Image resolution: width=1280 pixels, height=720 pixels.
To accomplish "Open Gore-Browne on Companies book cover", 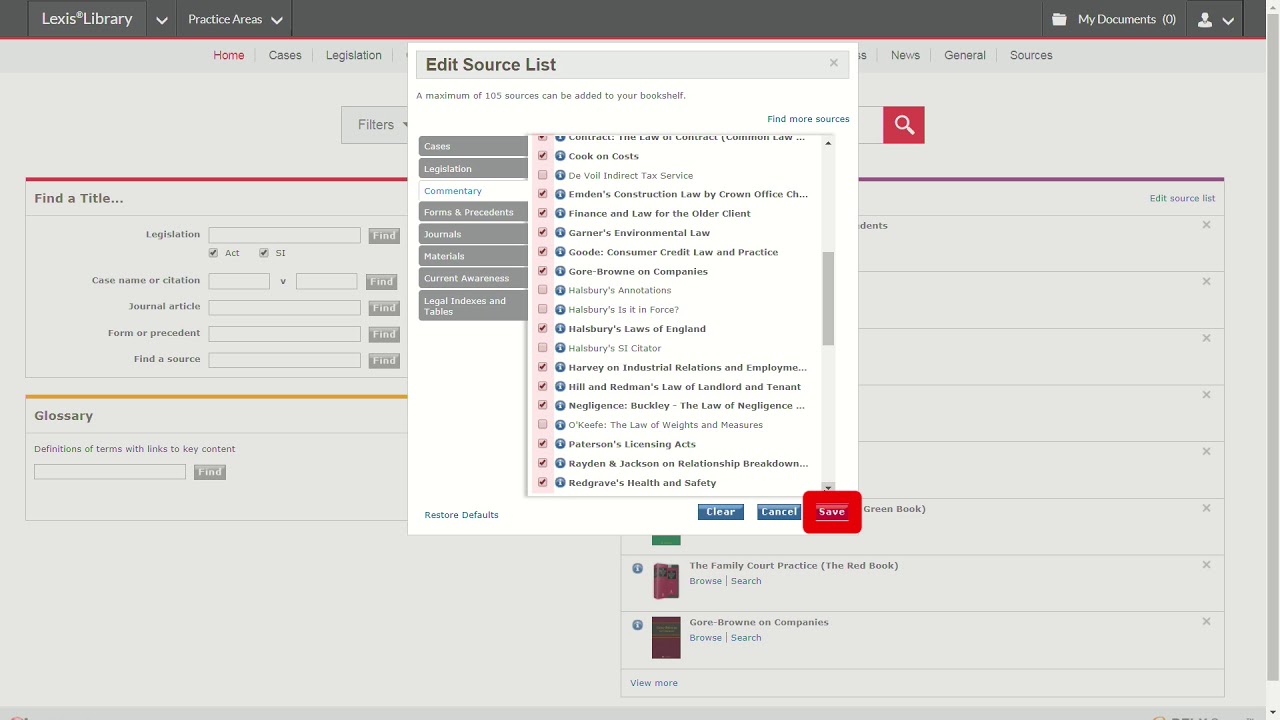I will (x=666, y=638).
